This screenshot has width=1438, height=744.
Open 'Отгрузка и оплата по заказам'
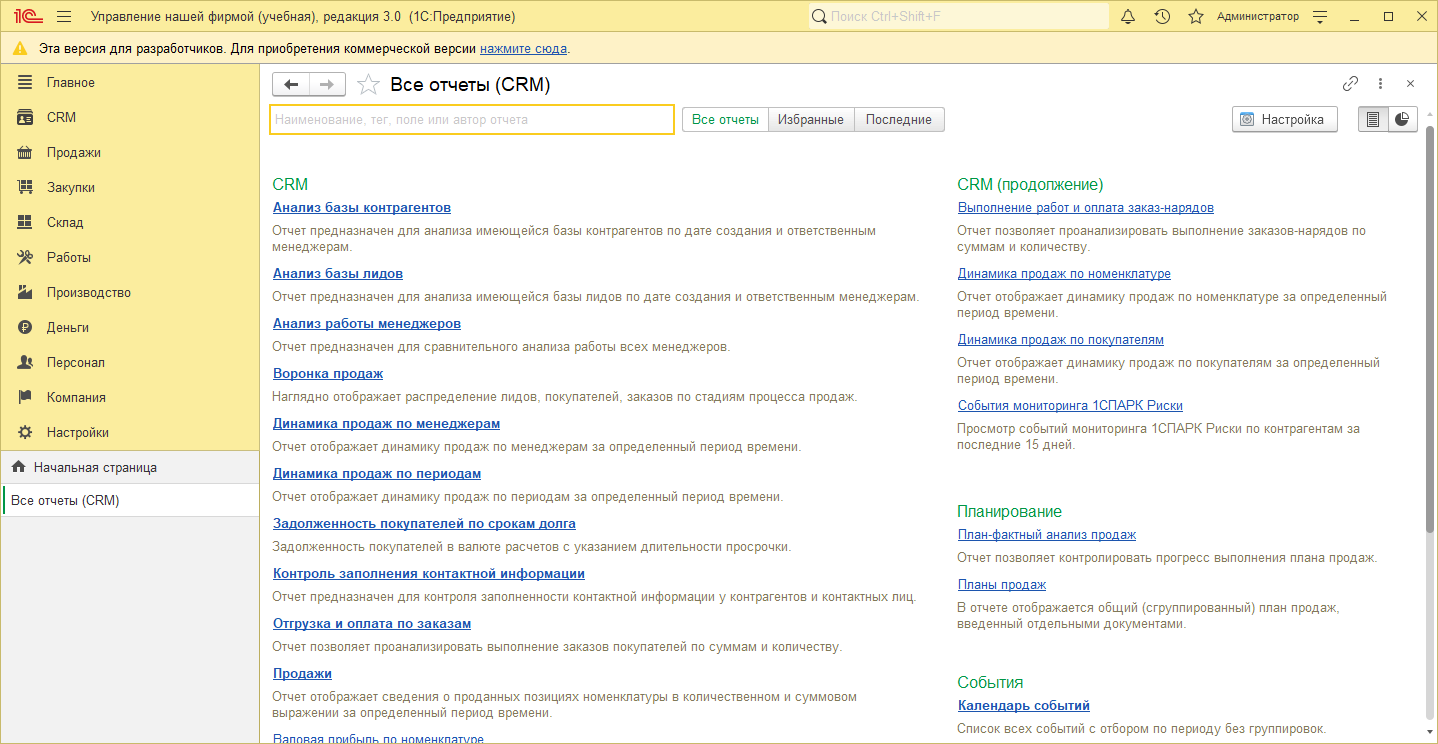tap(372, 624)
